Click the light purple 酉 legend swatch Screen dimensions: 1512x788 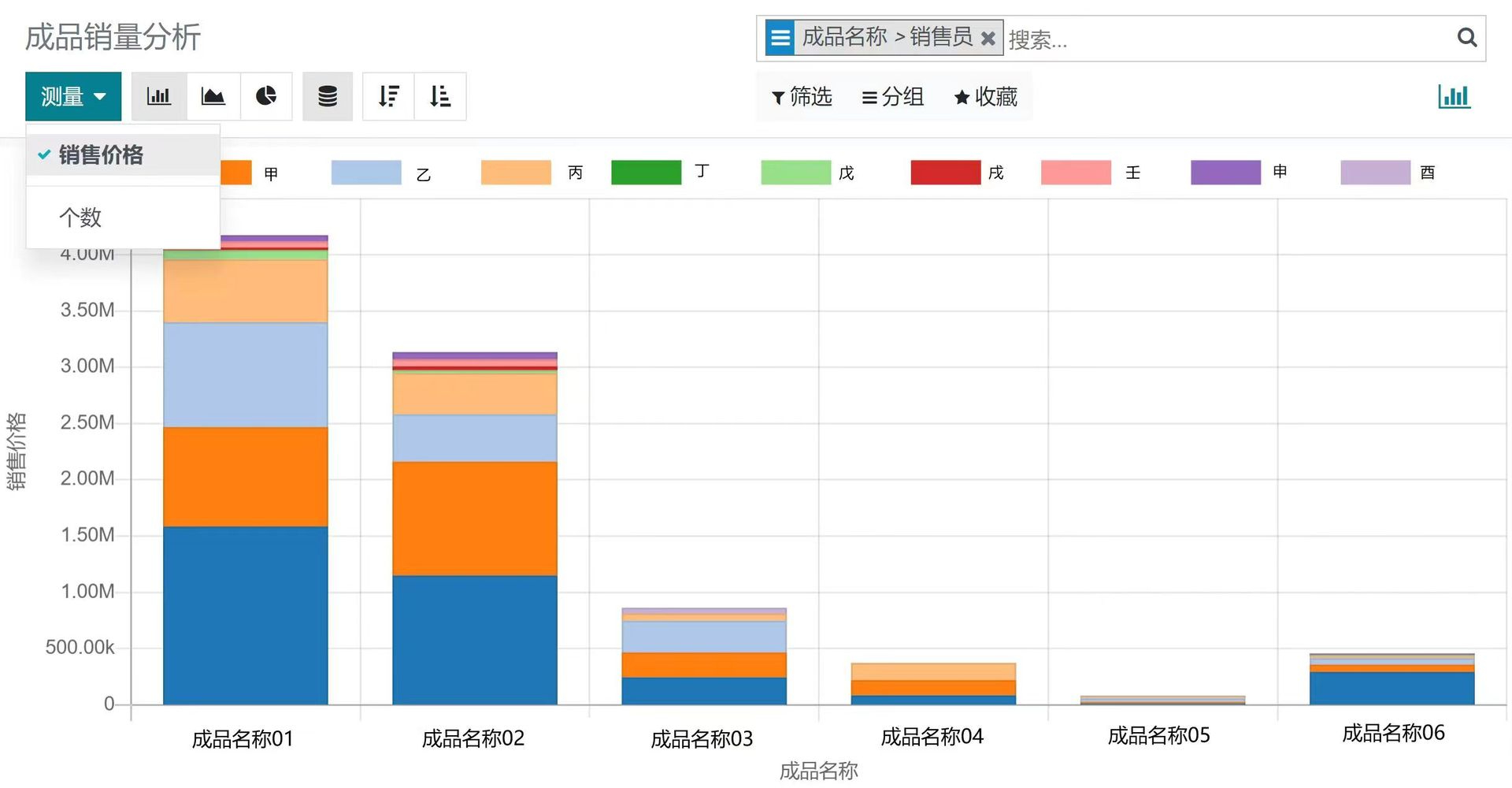click(1375, 172)
